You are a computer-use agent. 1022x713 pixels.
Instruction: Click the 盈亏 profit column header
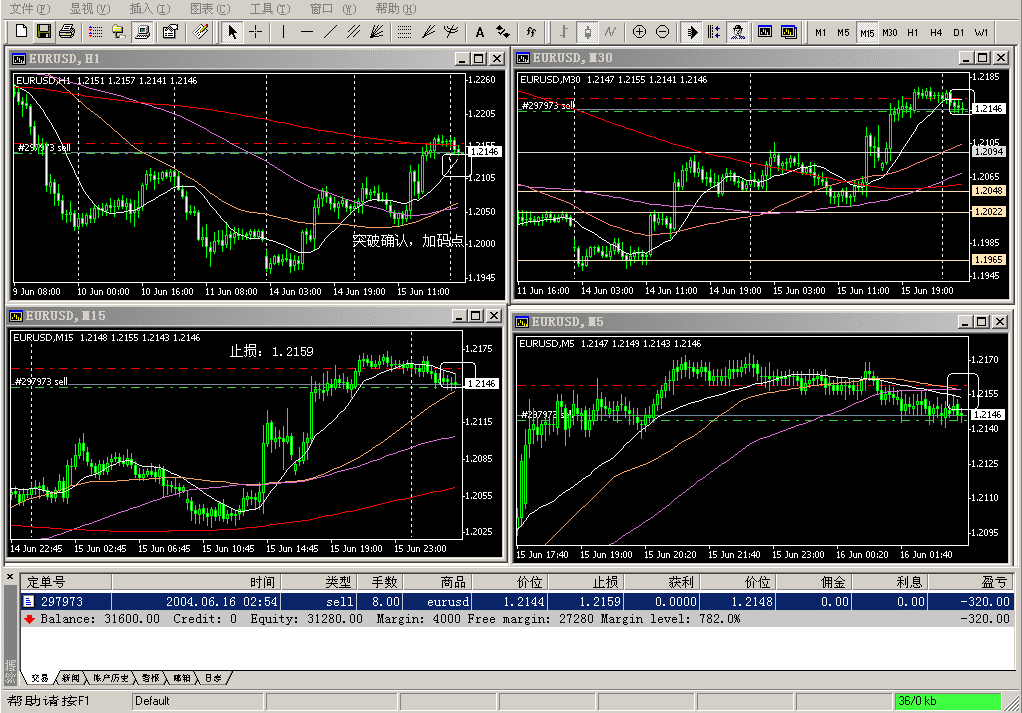994,582
